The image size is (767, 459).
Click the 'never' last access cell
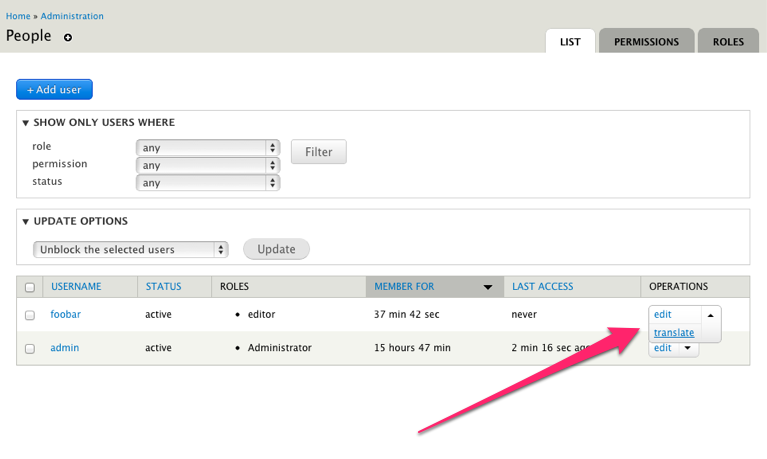[x=524, y=315]
